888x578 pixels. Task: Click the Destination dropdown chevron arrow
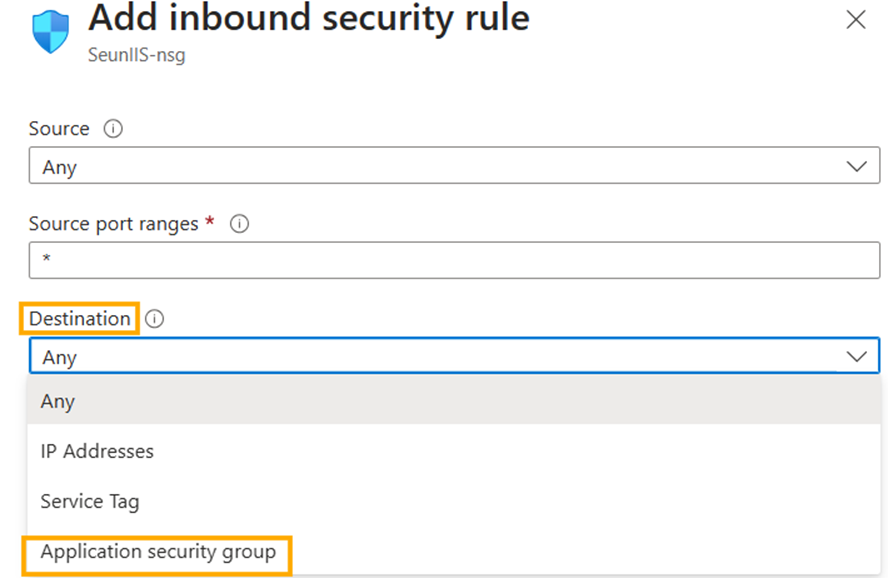pyautogui.click(x=856, y=357)
